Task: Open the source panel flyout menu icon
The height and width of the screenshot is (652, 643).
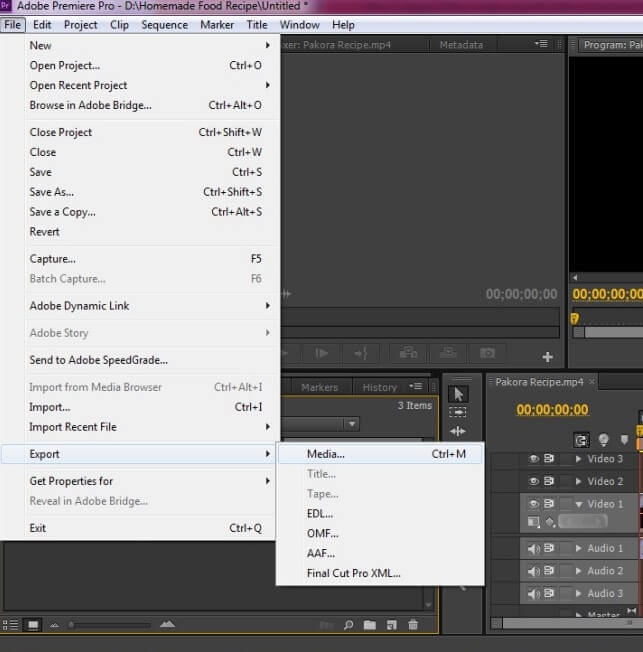Action: point(541,44)
